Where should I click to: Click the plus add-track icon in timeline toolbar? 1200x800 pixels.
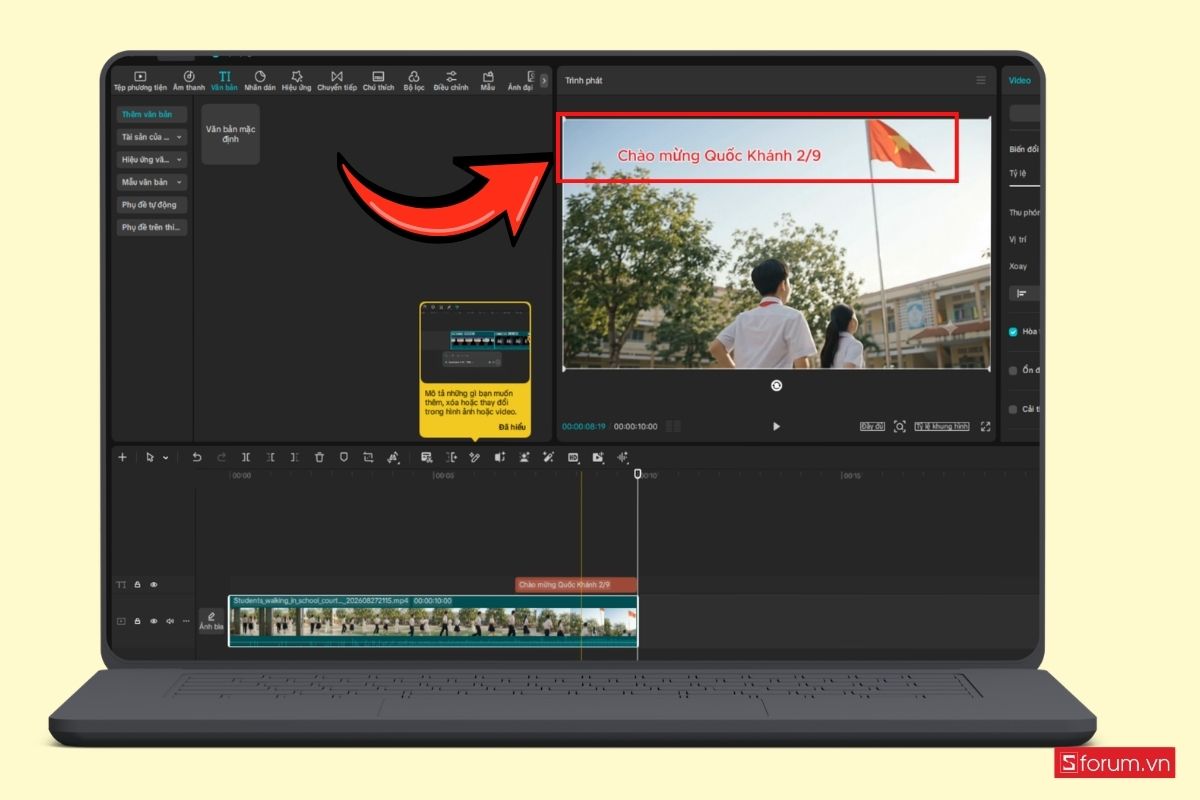pyautogui.click(x=123, y=457)
